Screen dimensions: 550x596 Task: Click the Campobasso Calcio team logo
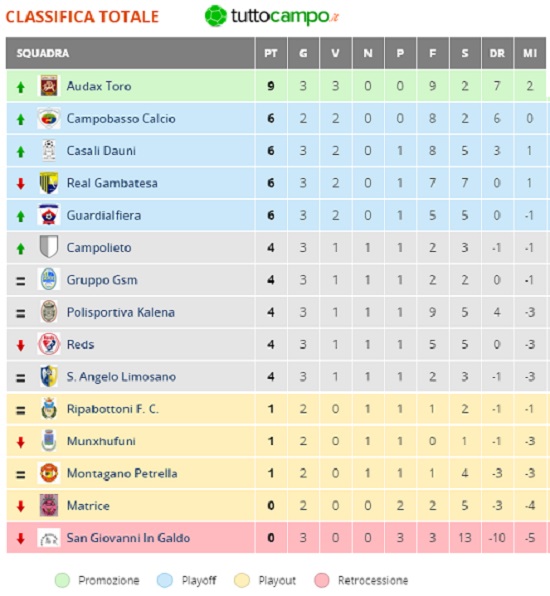(x=49, y=118)
